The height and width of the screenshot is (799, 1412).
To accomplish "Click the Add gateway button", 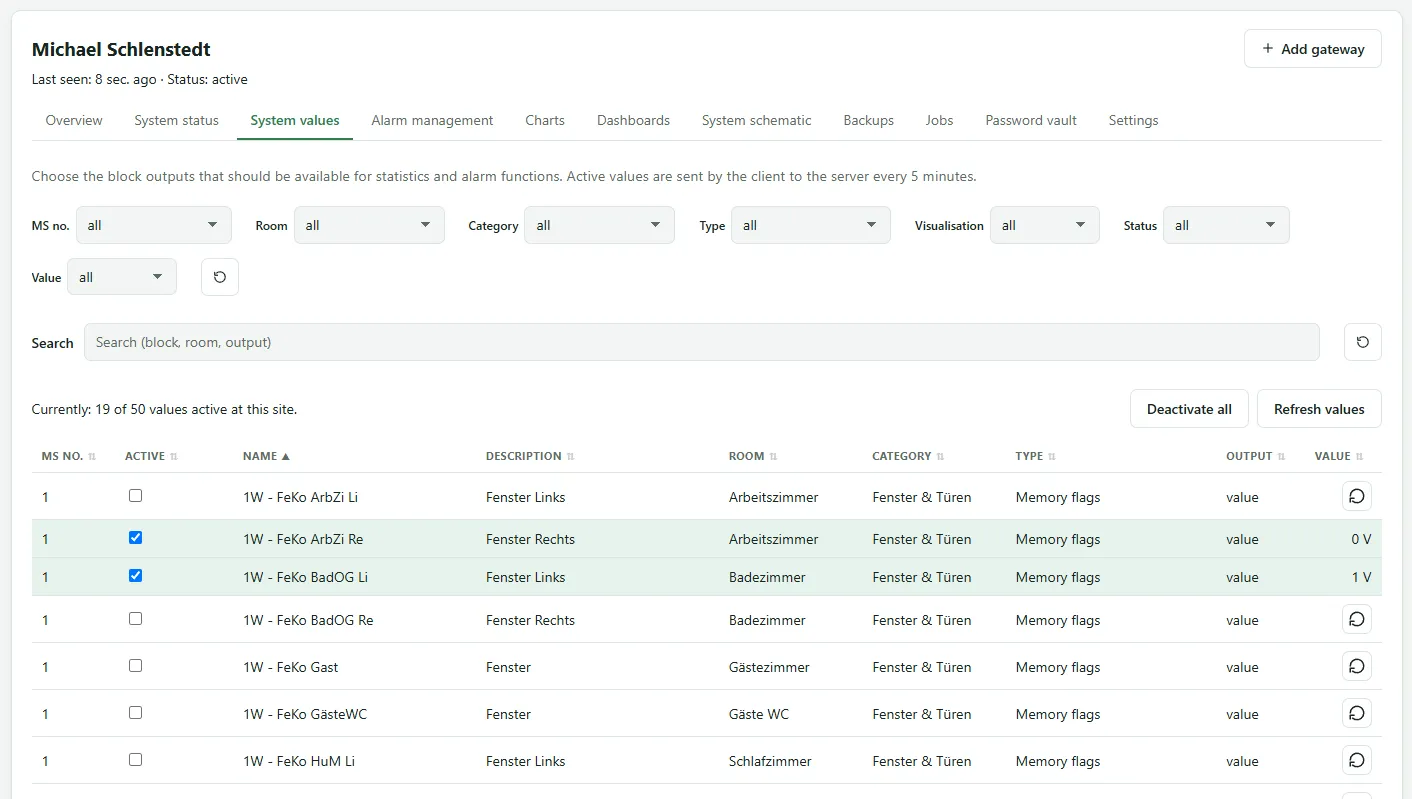I will pos(1313,49).
